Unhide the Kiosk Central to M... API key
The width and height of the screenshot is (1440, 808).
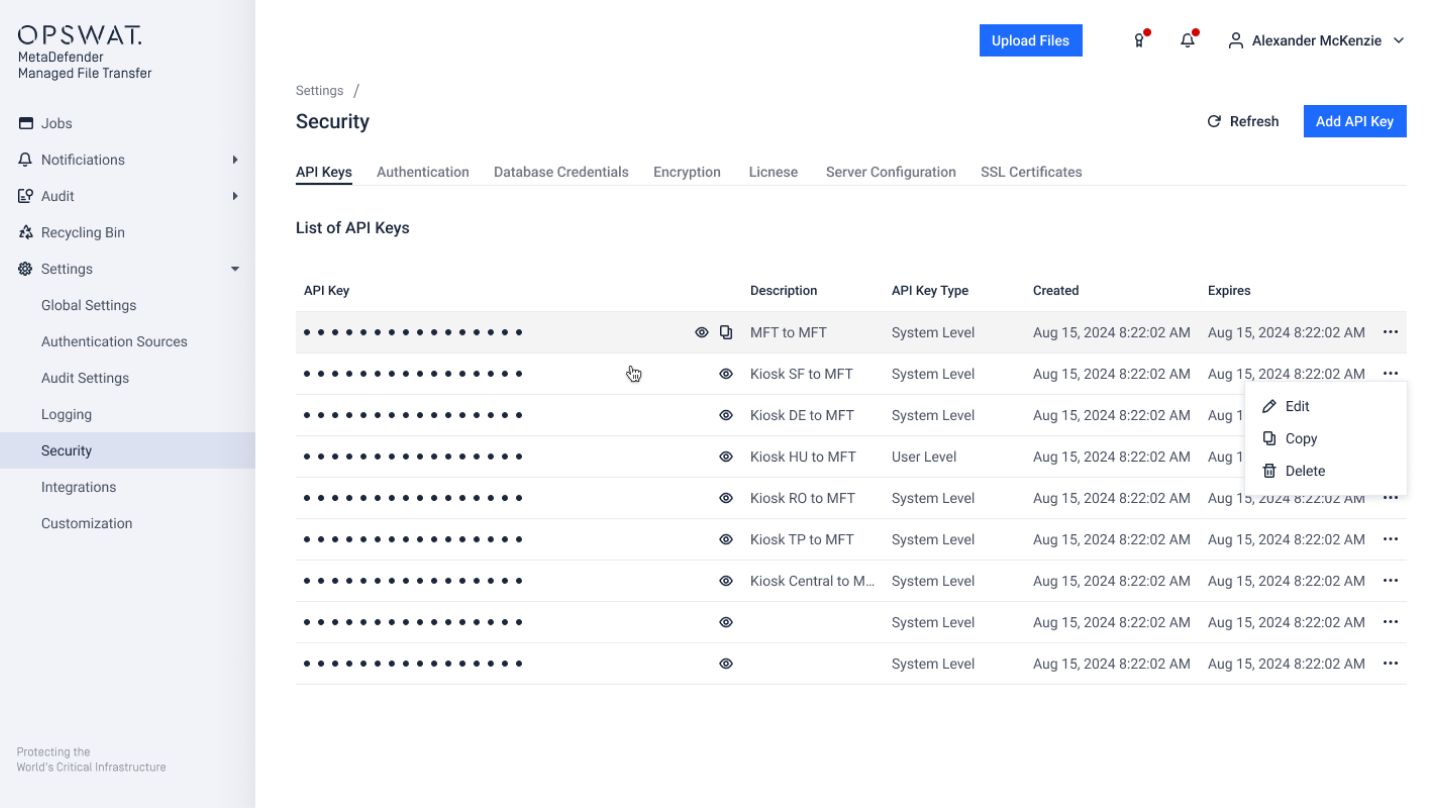point(726,580)
